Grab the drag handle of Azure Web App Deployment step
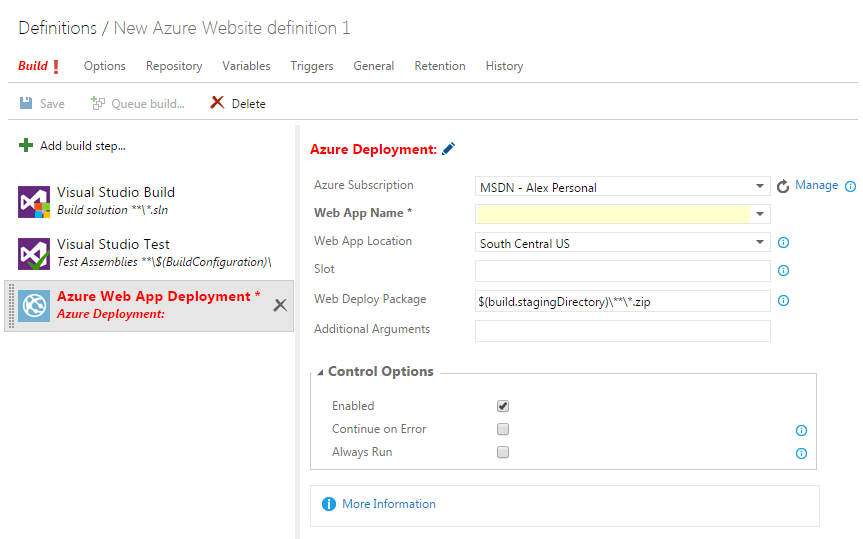Screen dimensions: 863x539 12,306
